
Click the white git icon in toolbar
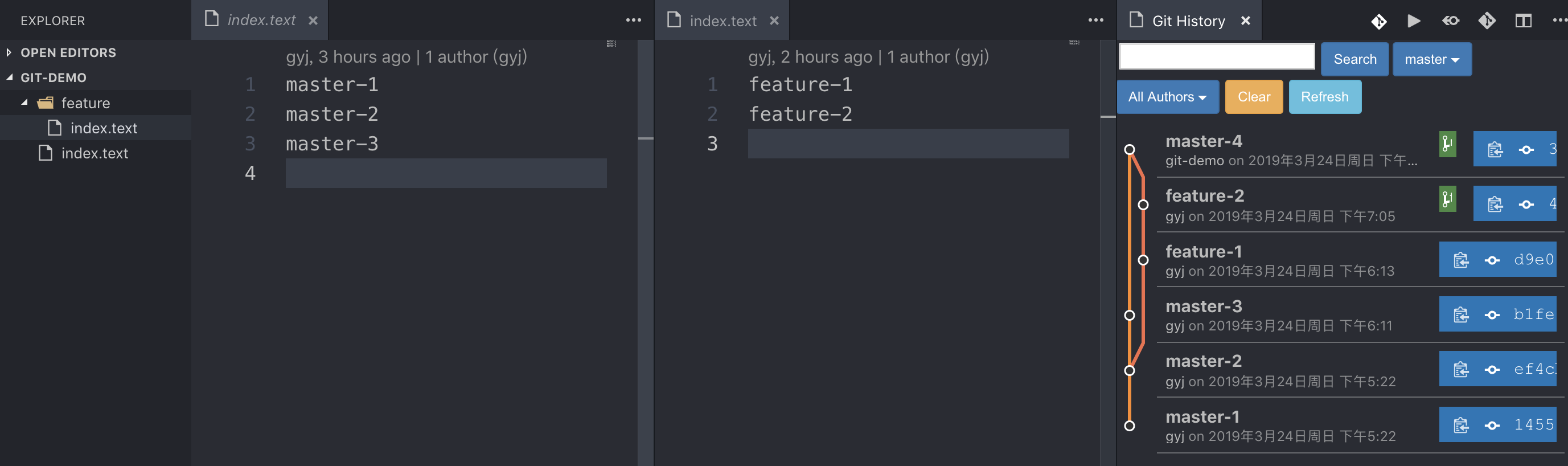(x=1379, y=21)
